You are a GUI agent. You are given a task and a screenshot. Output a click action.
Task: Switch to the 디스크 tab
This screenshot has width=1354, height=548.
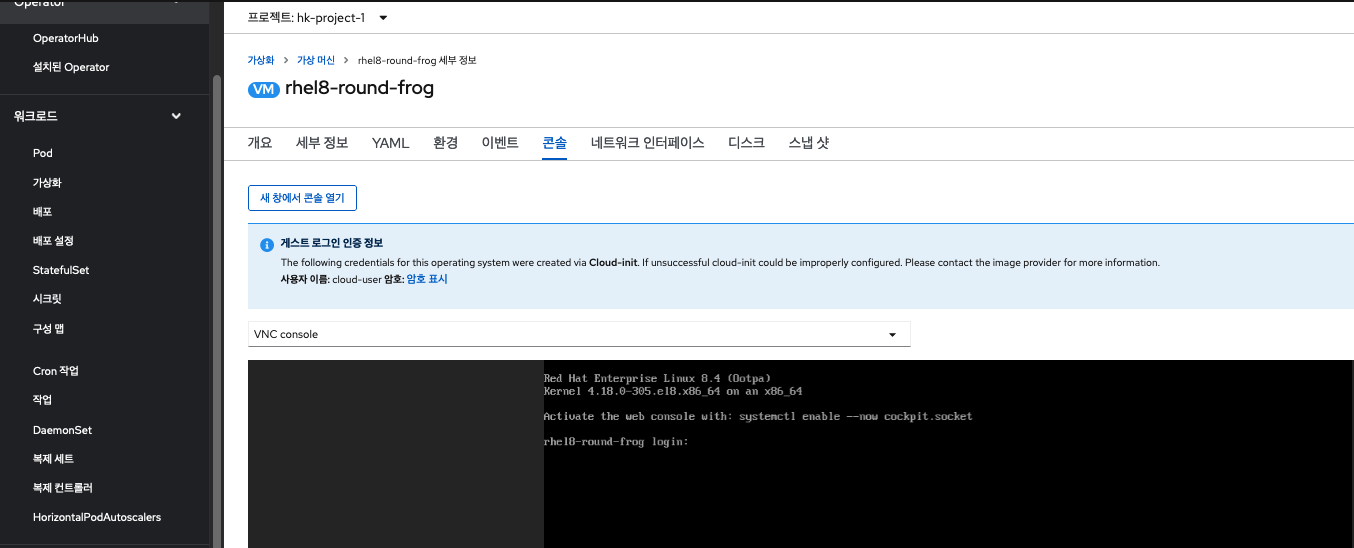[x=746, y=143]
